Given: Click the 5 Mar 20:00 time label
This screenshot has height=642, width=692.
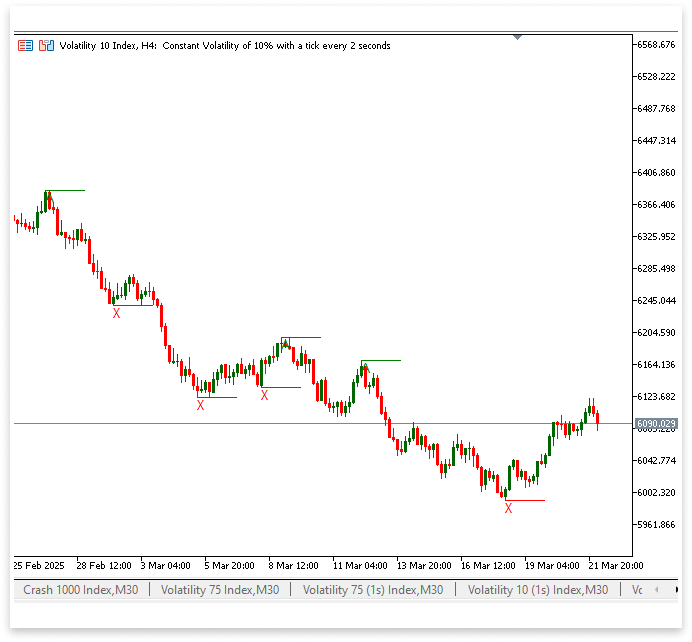Looking at the screenshot, I should click(229, 566).
